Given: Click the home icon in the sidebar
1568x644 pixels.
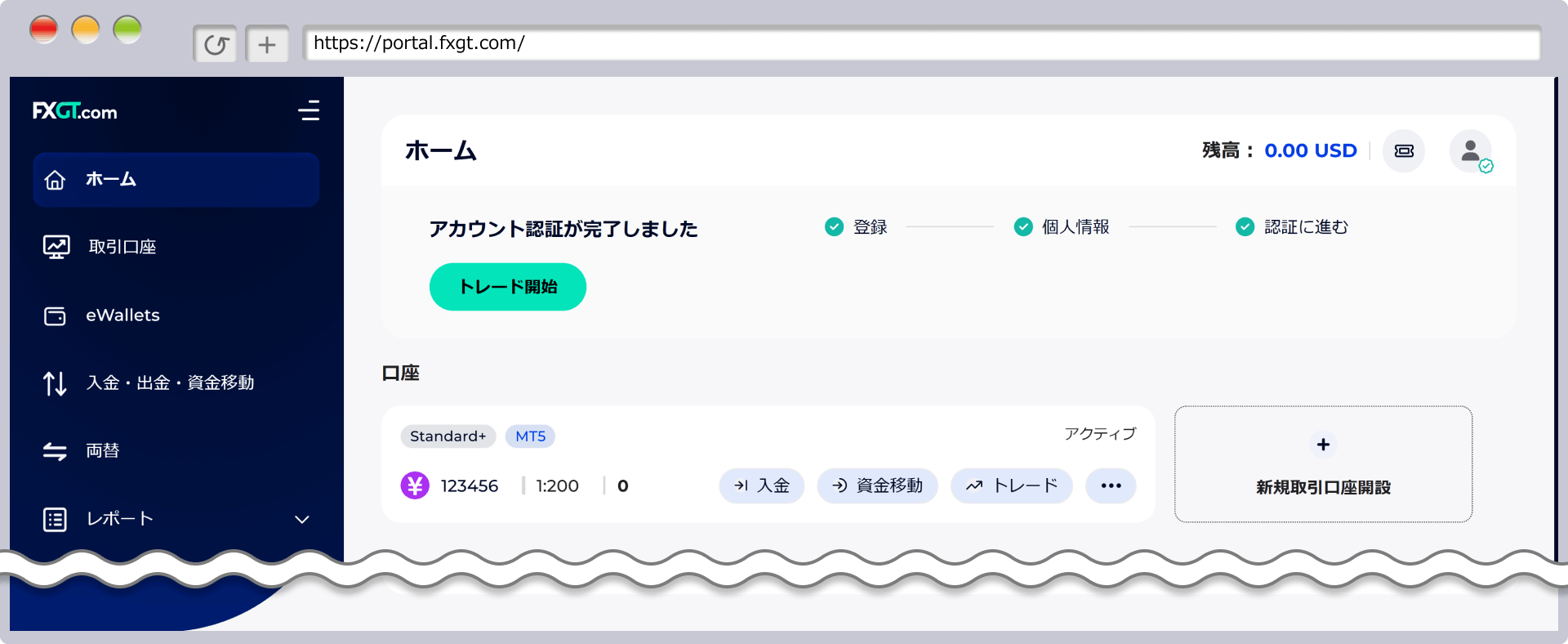Looking at the screenshot, I should 55,180.
